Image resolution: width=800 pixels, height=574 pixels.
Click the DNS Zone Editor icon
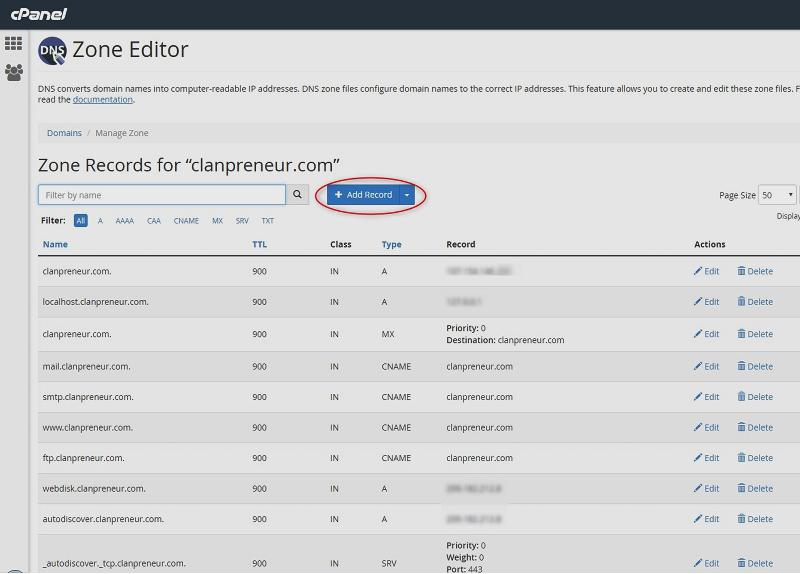tap(52, 51)
